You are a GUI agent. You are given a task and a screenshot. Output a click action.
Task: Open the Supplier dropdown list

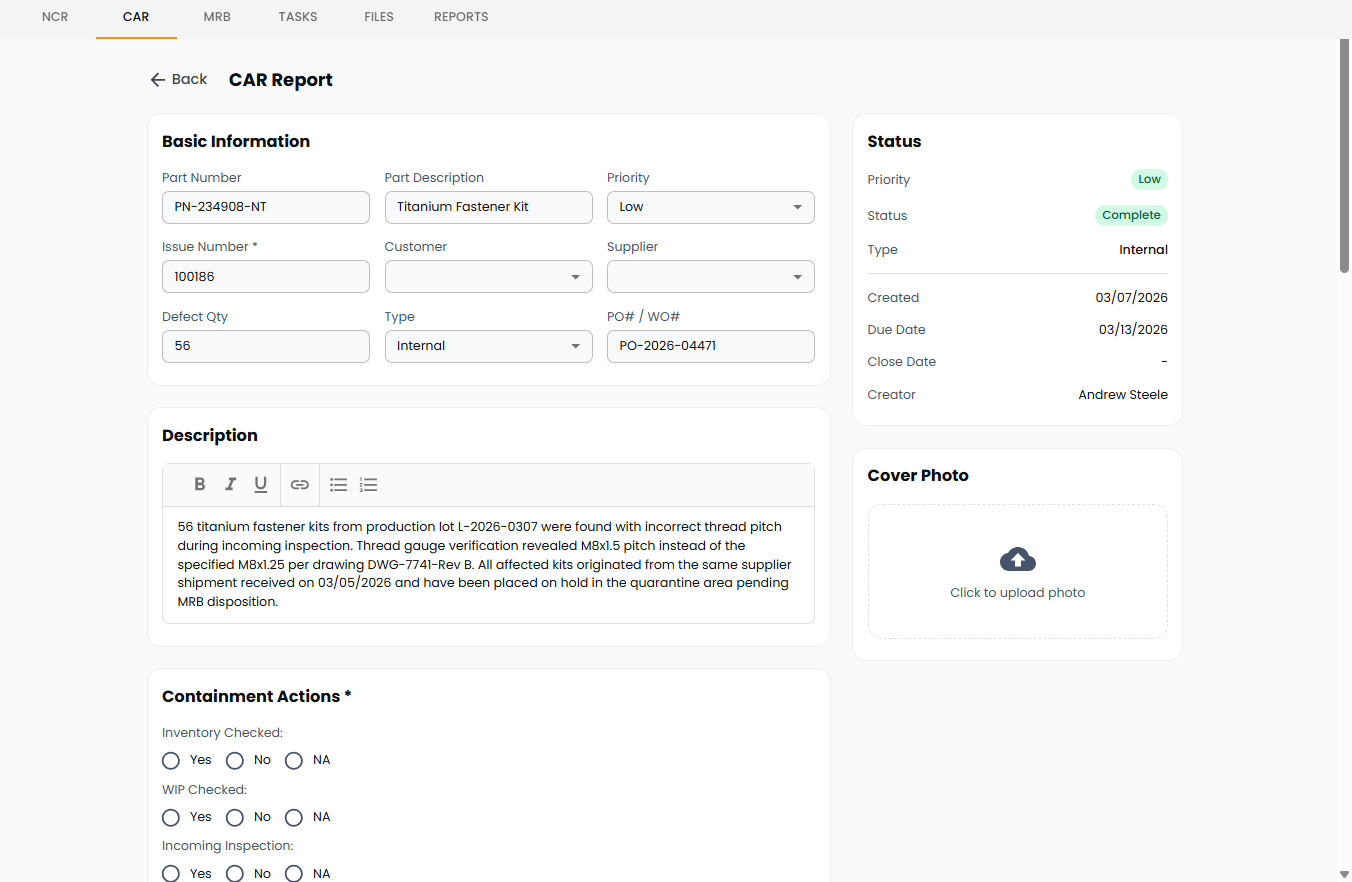710,277
